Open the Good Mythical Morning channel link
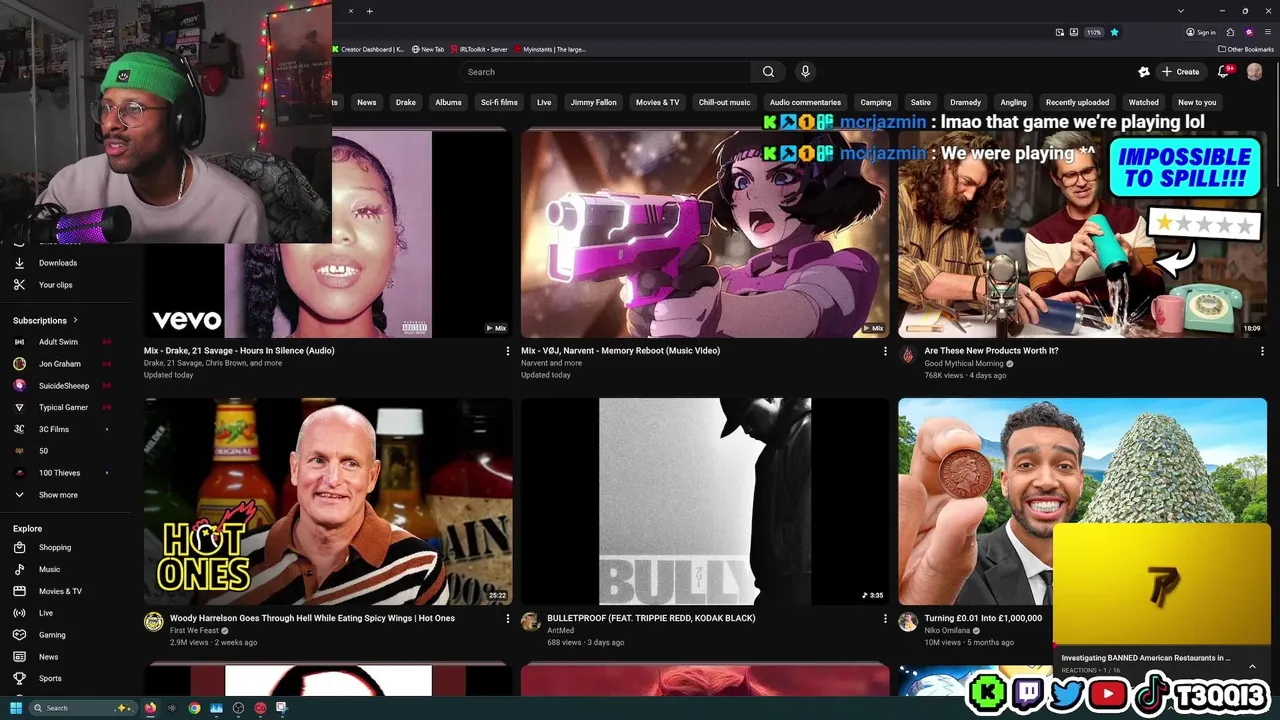 click(x=964, y=363)
